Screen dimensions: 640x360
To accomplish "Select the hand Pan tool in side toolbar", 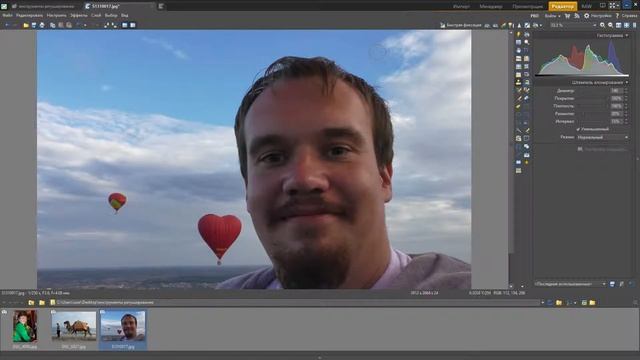I will click(x=518, y=51).
